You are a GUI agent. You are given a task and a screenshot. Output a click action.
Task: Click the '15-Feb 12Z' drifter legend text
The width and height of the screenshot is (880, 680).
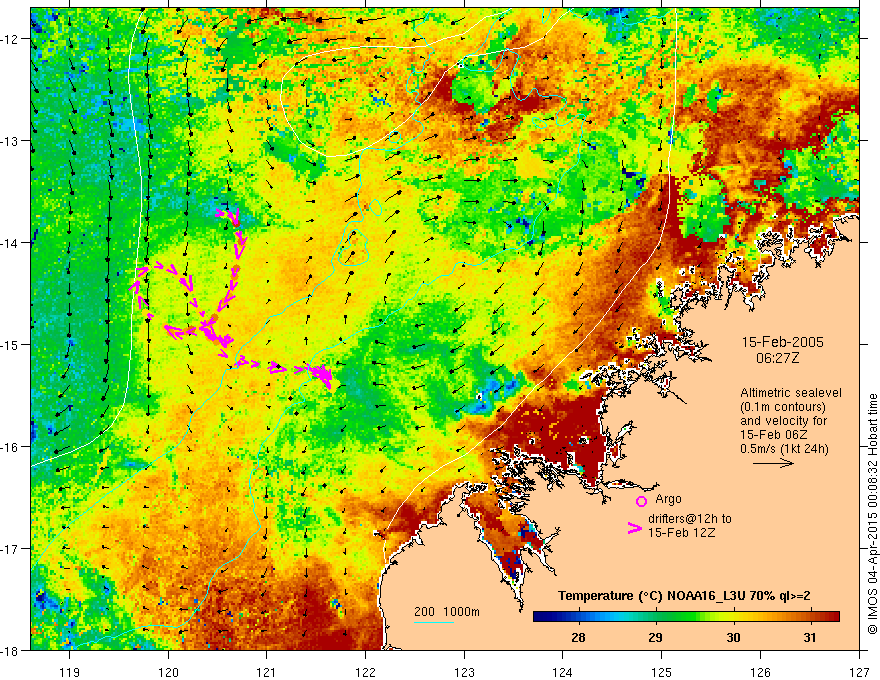click(681, 533)
